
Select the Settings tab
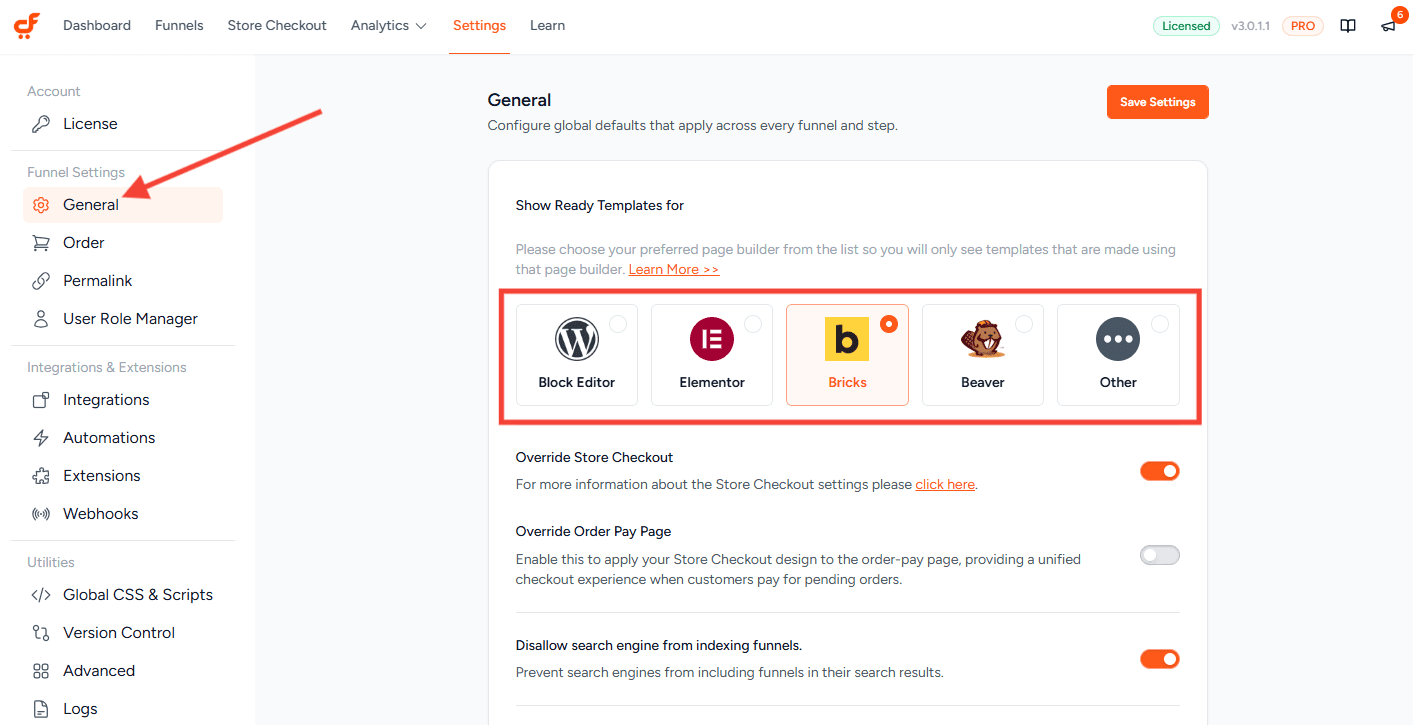coord(479,26)
